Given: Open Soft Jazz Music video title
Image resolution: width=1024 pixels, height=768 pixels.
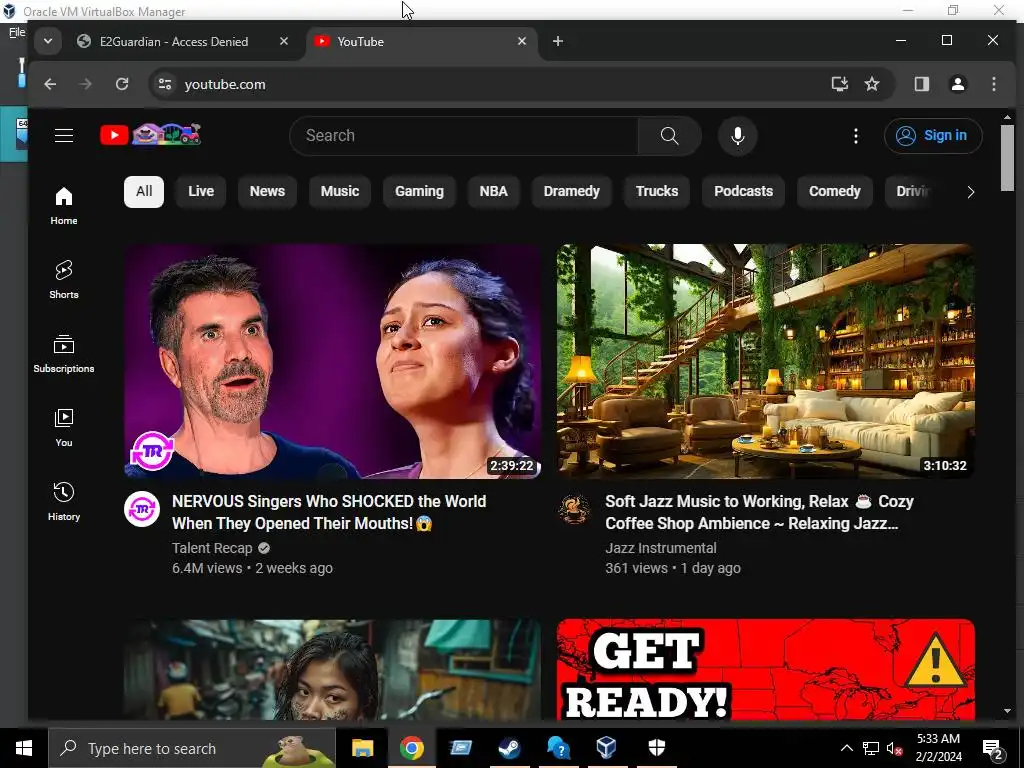Looking at the screenshot, I should (760, 512).
